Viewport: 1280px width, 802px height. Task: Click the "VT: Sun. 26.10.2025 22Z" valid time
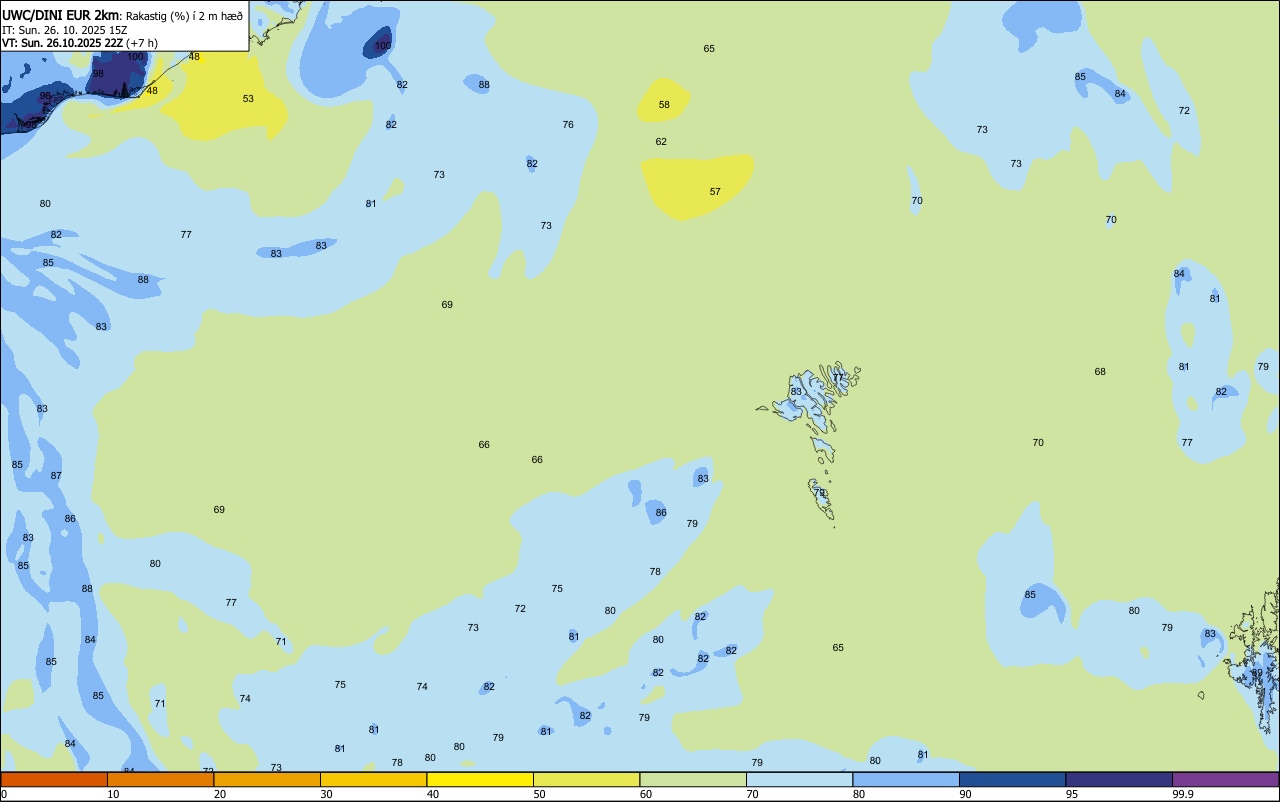pos(62,43)
